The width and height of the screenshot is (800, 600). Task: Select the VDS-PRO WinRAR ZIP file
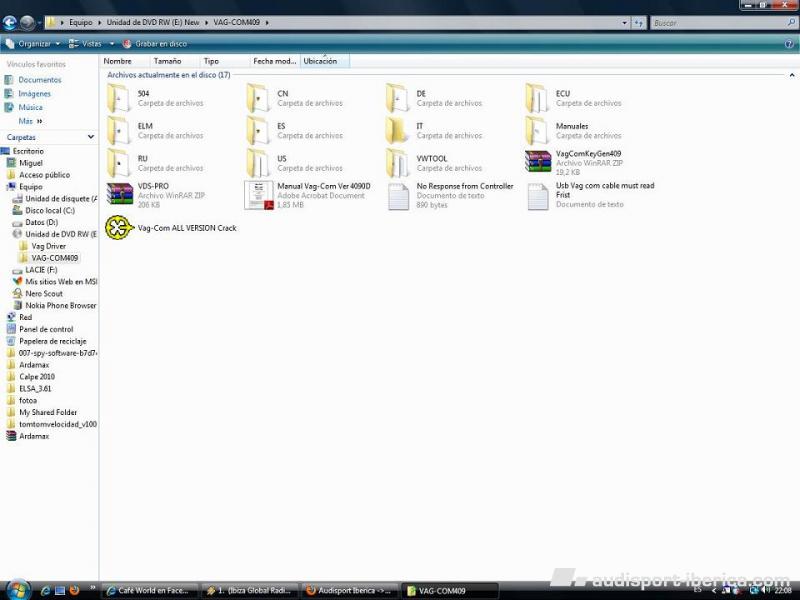(156, 195)
